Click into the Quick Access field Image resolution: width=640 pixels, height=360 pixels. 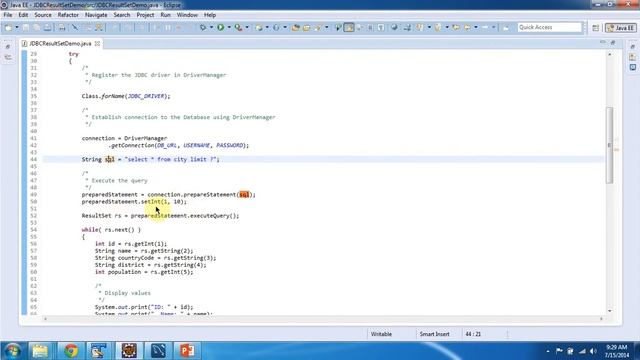[549, 27]
